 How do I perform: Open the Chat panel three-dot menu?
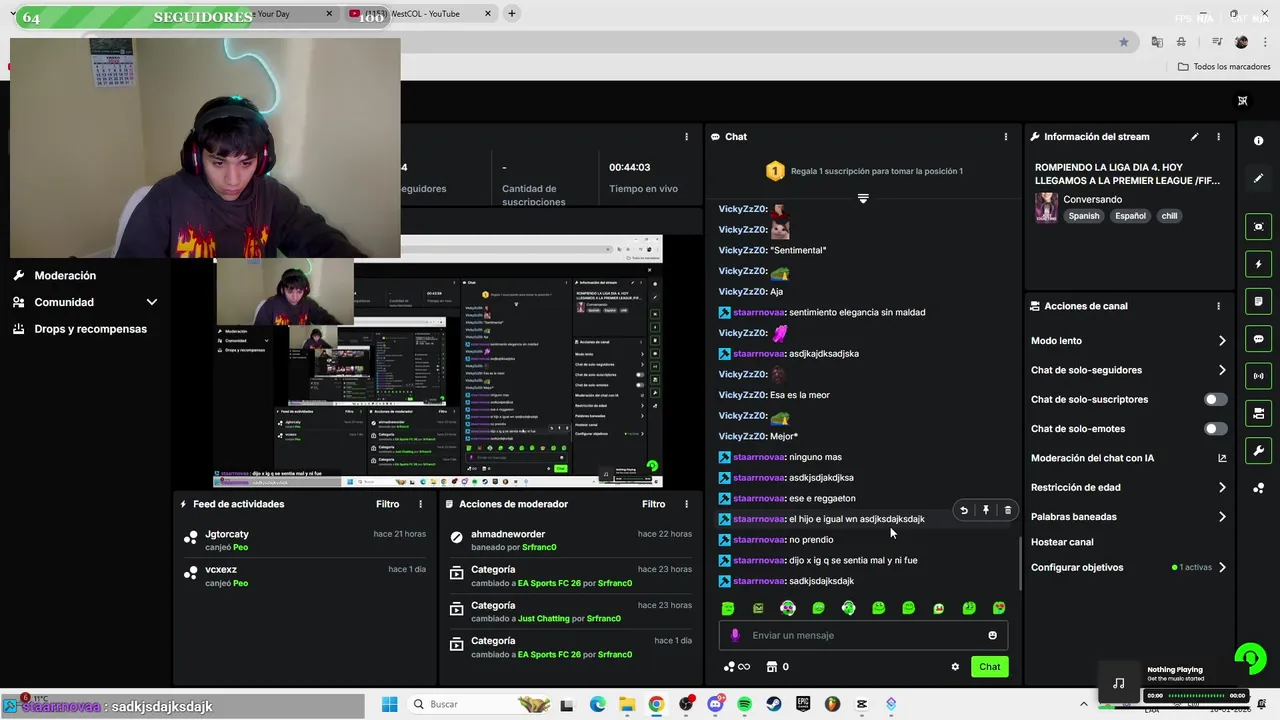click(x=1006, y=137)
